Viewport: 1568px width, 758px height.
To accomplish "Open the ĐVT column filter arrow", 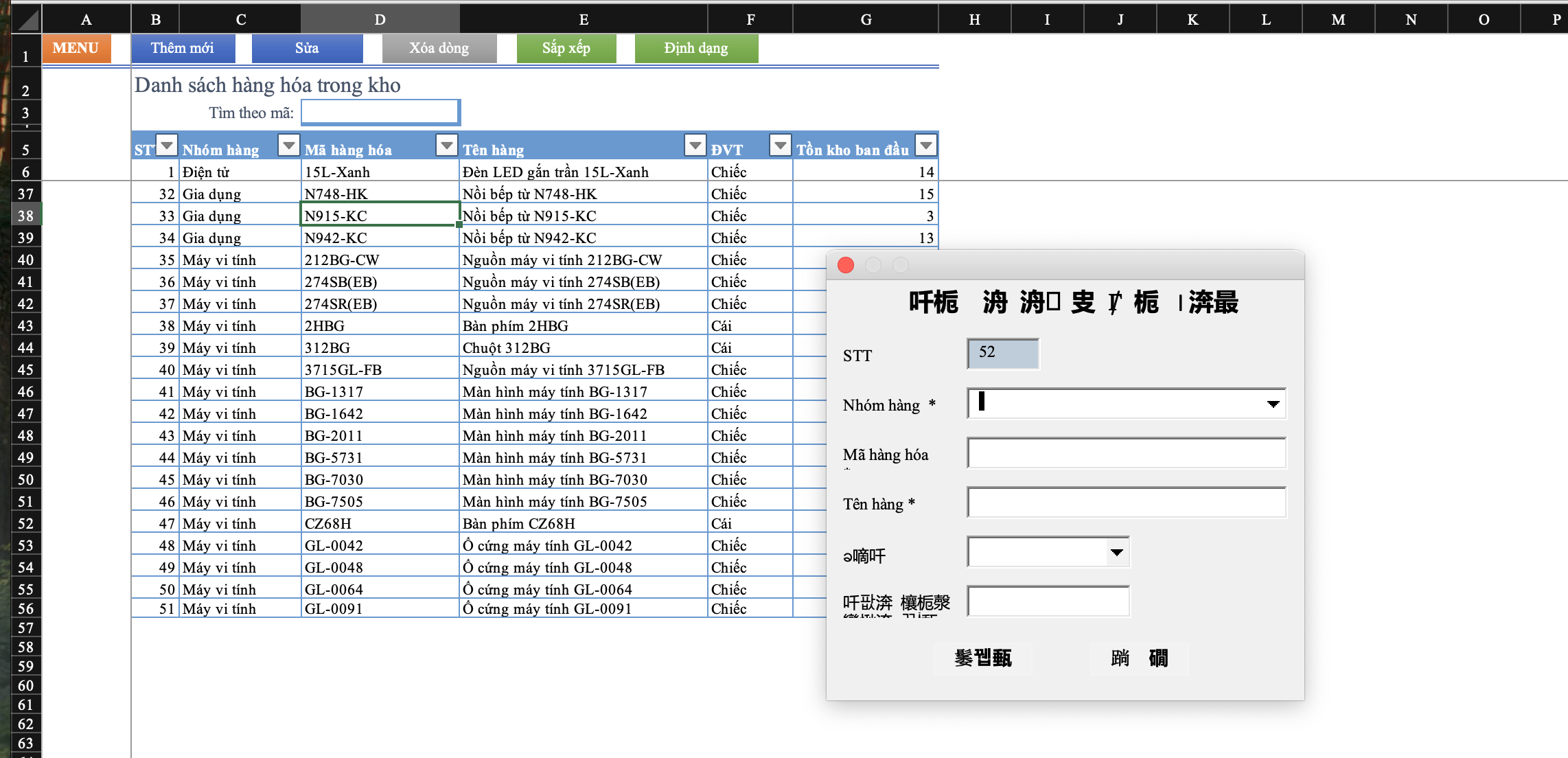I will pos(780,146).
